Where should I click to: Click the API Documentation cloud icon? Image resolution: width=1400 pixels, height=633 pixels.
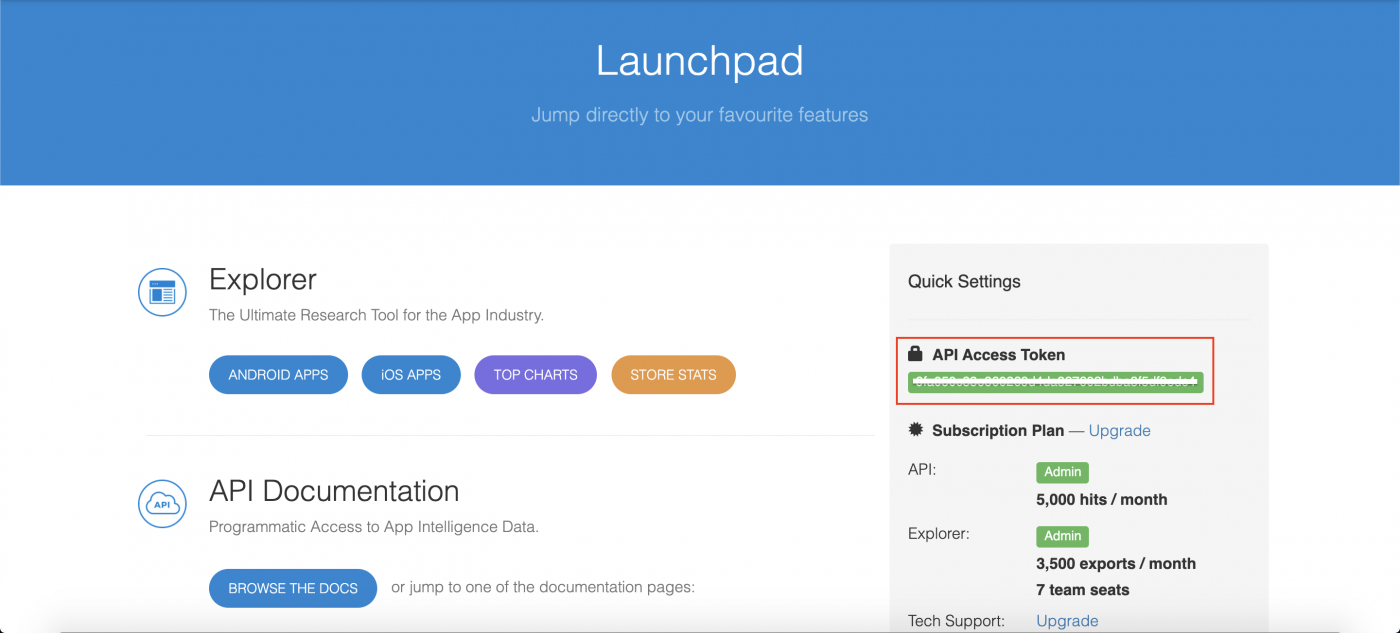click(x=162, y=504)
